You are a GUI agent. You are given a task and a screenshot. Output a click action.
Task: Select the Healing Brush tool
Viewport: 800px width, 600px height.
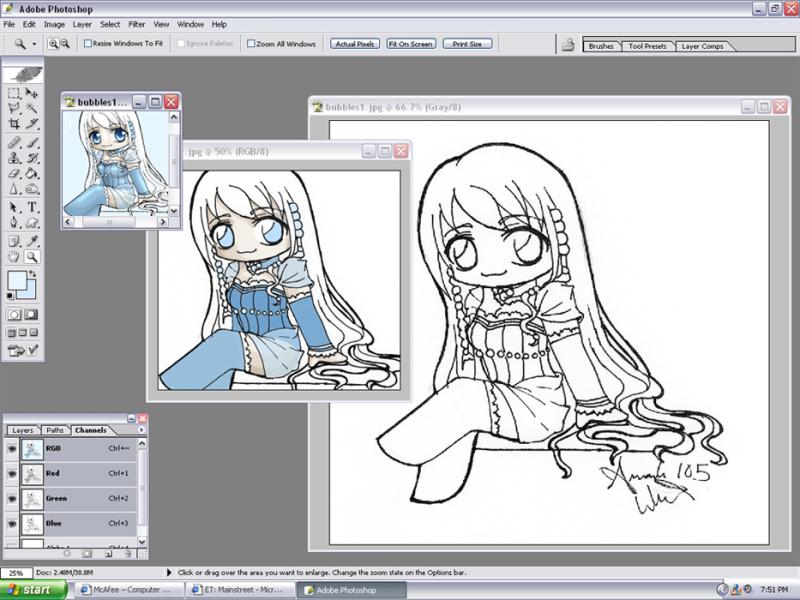(x=14, y=143)
